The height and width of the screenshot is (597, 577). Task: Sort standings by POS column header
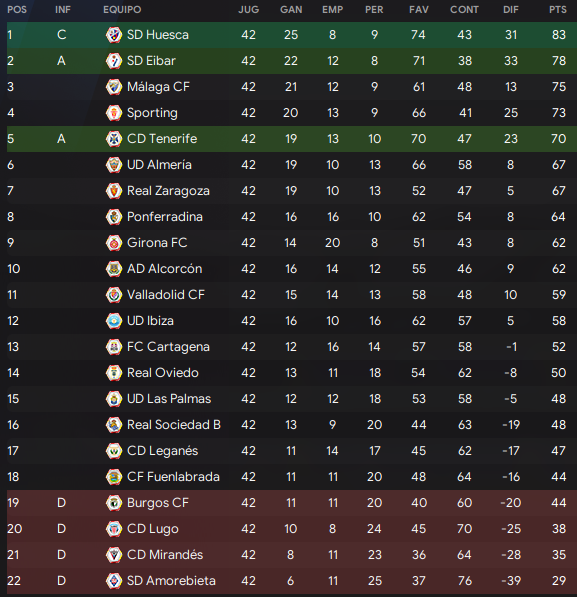point(17,10)
